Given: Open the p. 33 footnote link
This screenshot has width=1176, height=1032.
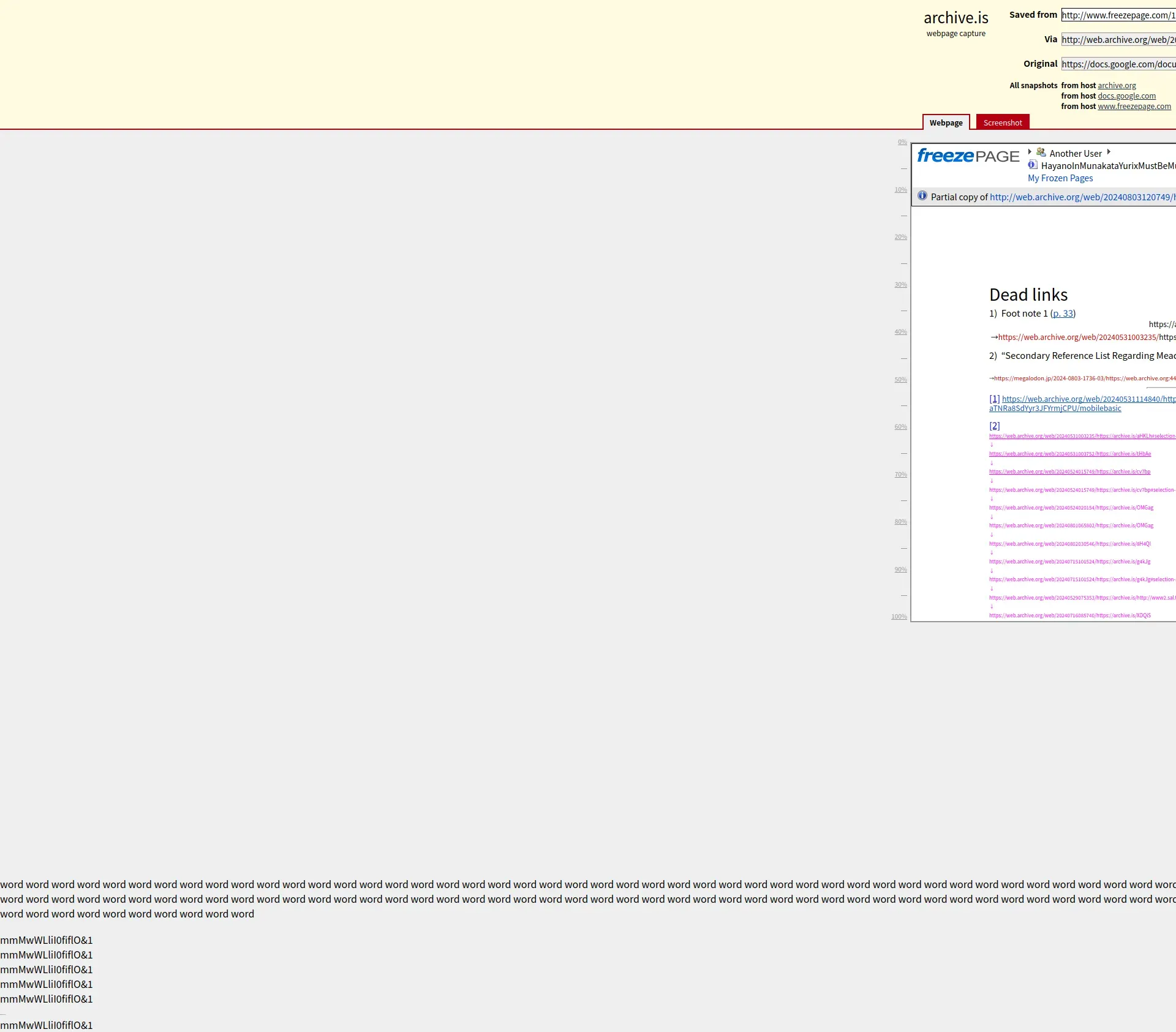Looking at the screenshot, I should (x=1063, y=314).
